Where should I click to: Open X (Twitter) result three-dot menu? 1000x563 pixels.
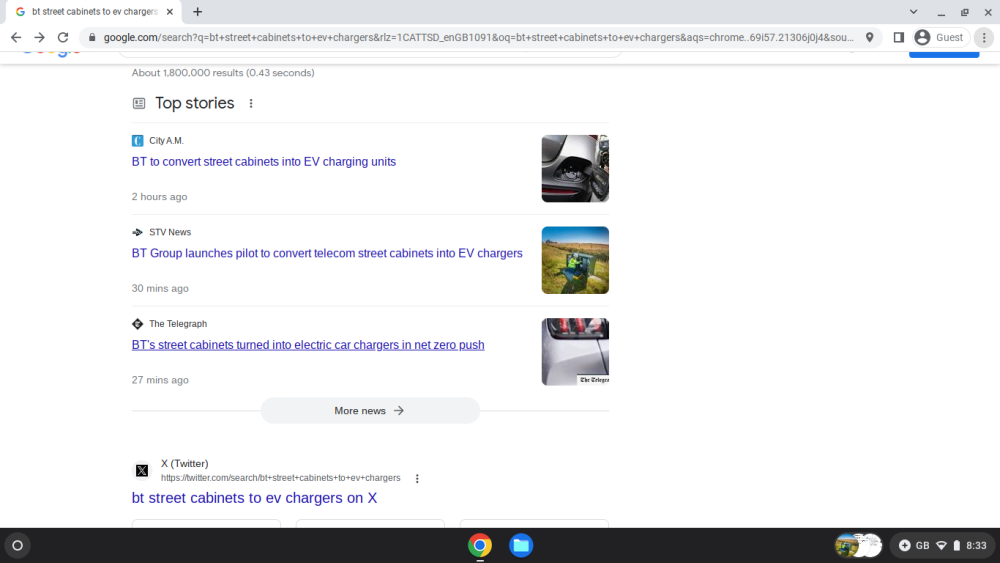pyautogui.click(x=417, y=478)
